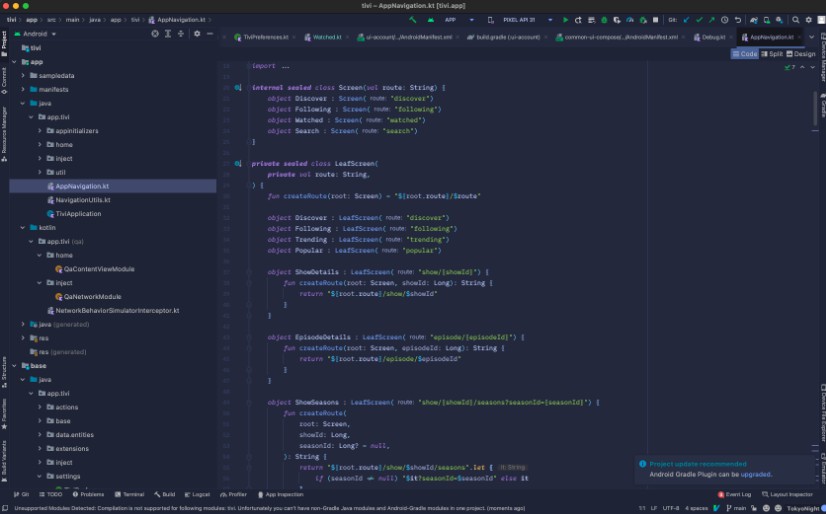Screen dimensions: 826x514
Task: Click the main Git branch widget
Action: 736,508
